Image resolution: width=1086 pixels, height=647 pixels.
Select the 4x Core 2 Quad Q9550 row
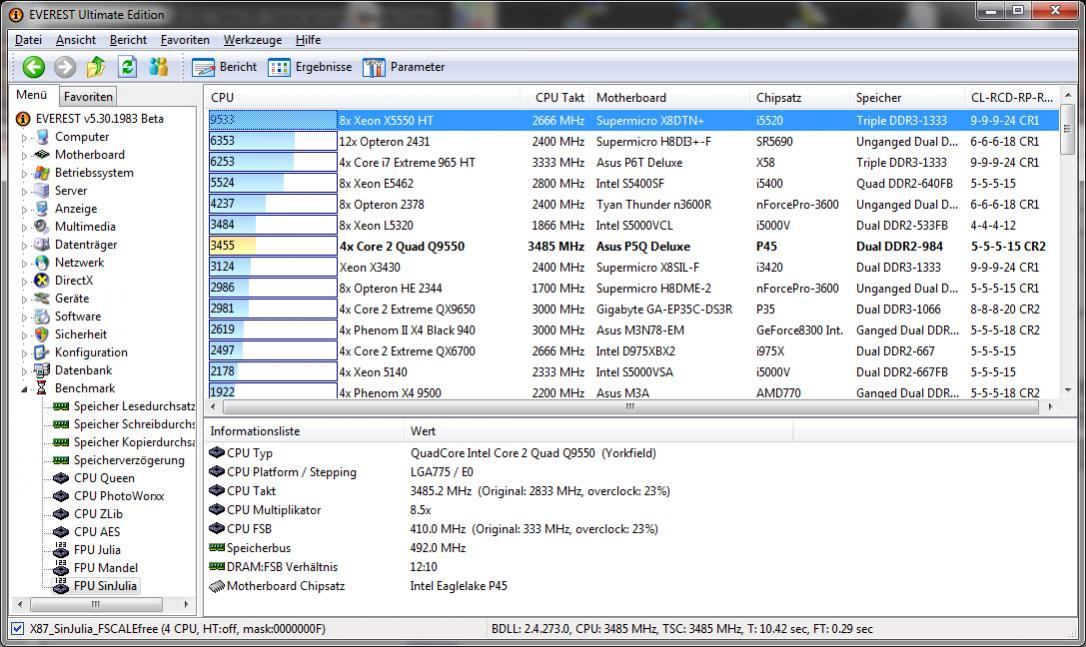click(633, 247)
